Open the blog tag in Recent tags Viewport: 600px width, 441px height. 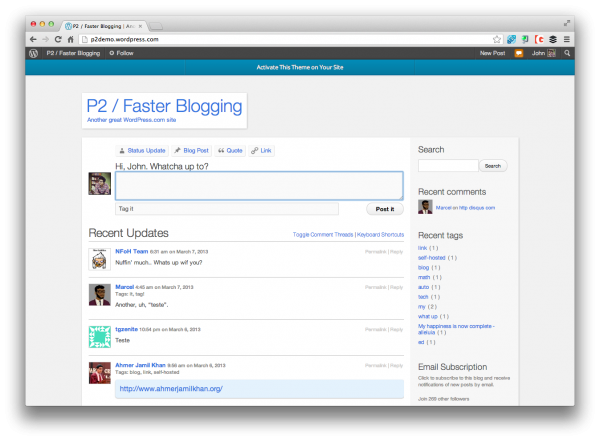tap(424, 268)
